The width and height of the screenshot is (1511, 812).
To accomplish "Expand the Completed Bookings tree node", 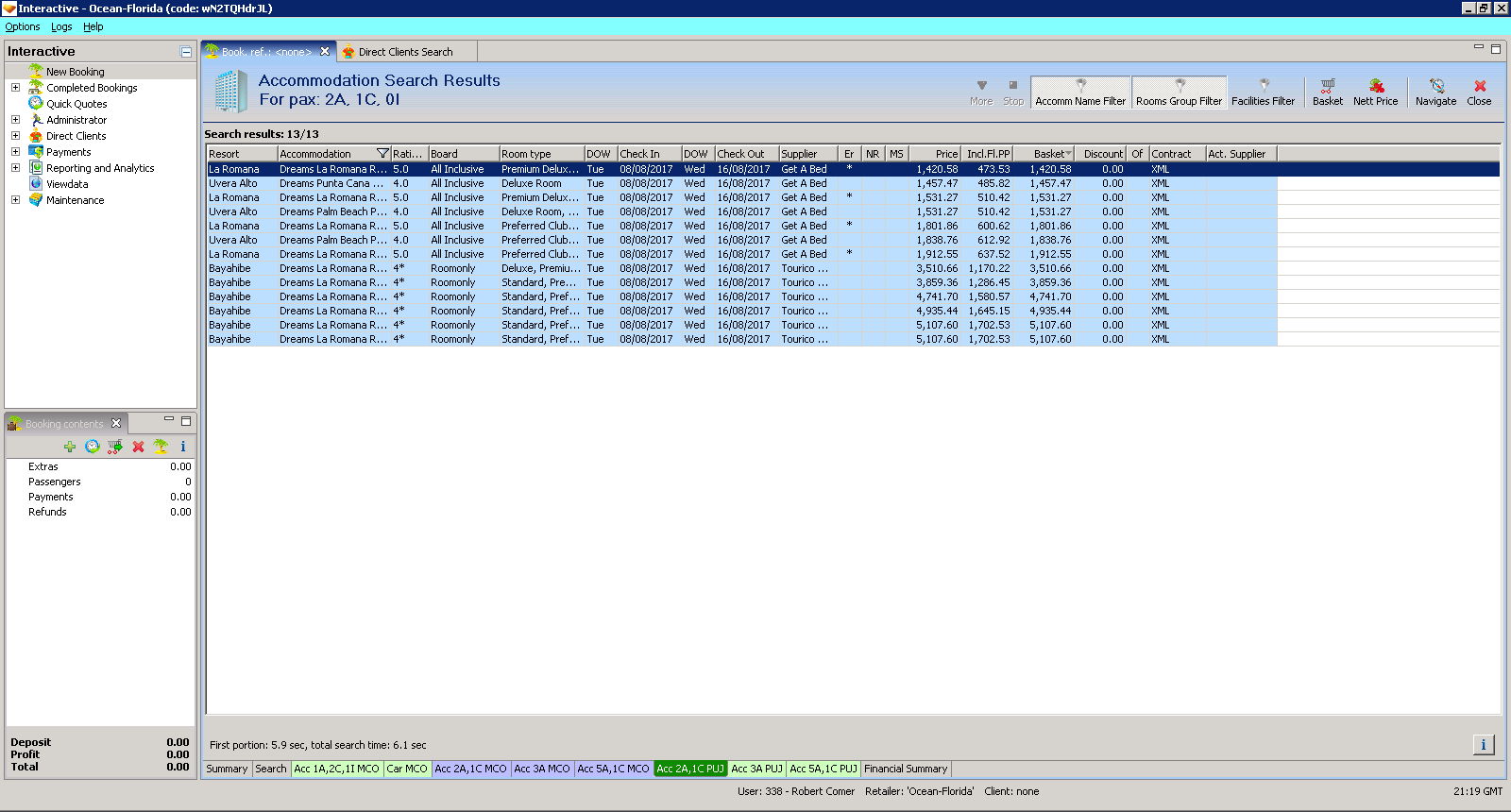I will click(x=15, y=88).
